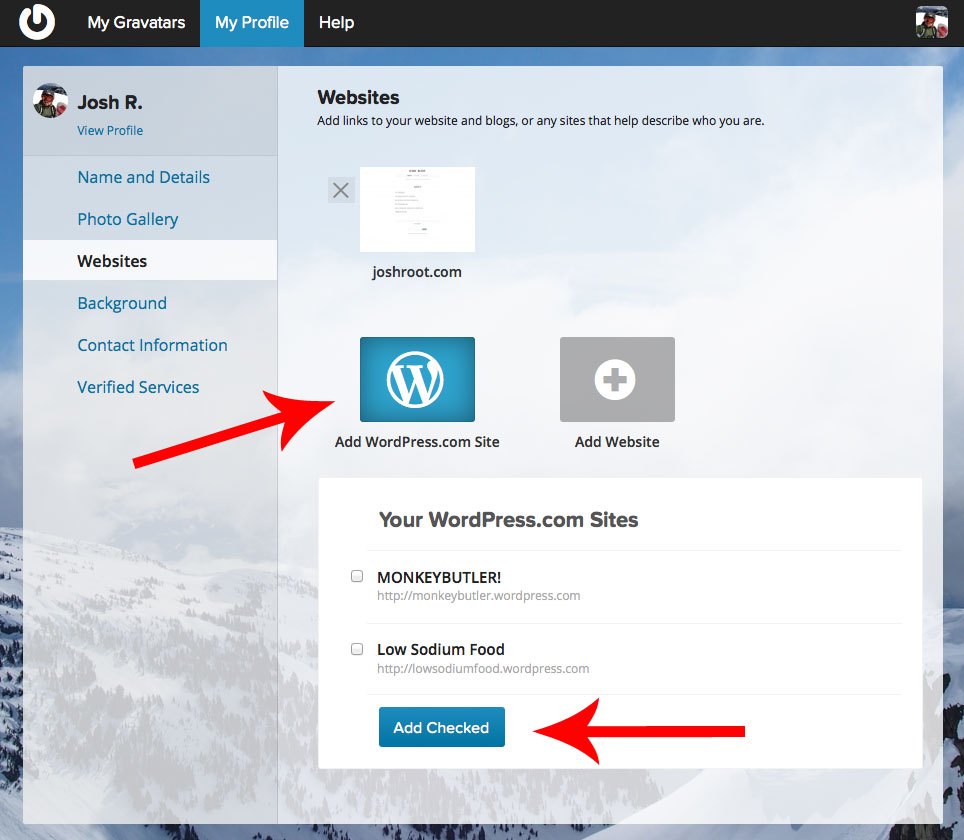This screenshot has width=964, height=840.
Task: Switch to the My Profile tab
Action: pos(252,23)
